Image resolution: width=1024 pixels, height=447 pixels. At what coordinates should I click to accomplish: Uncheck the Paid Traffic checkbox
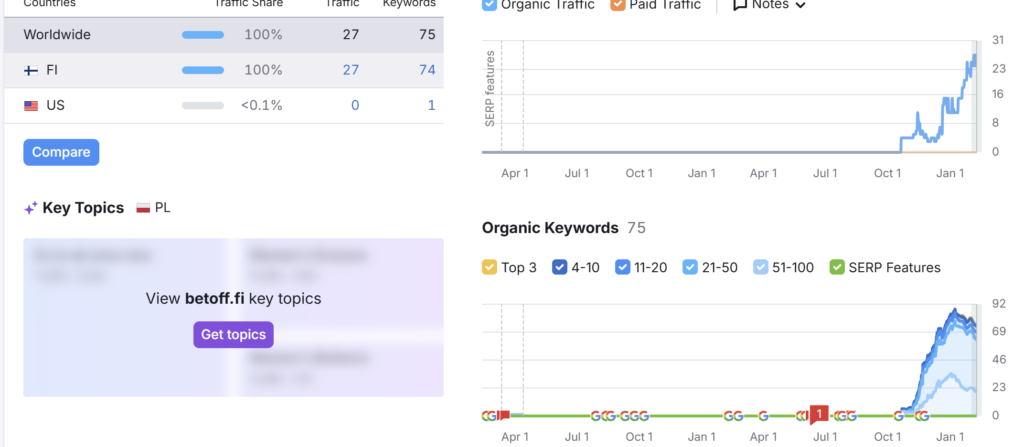point(617,5)
